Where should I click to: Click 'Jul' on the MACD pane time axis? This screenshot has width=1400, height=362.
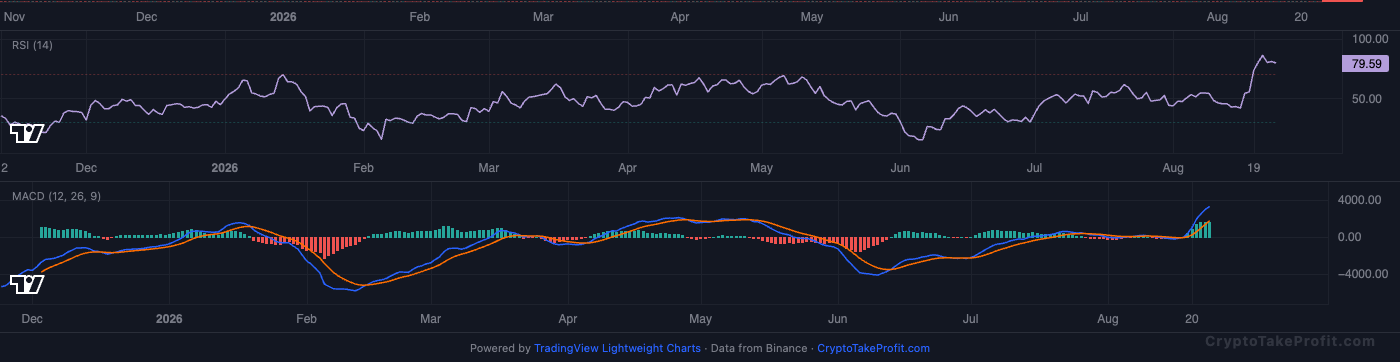[x=970, y=319]
